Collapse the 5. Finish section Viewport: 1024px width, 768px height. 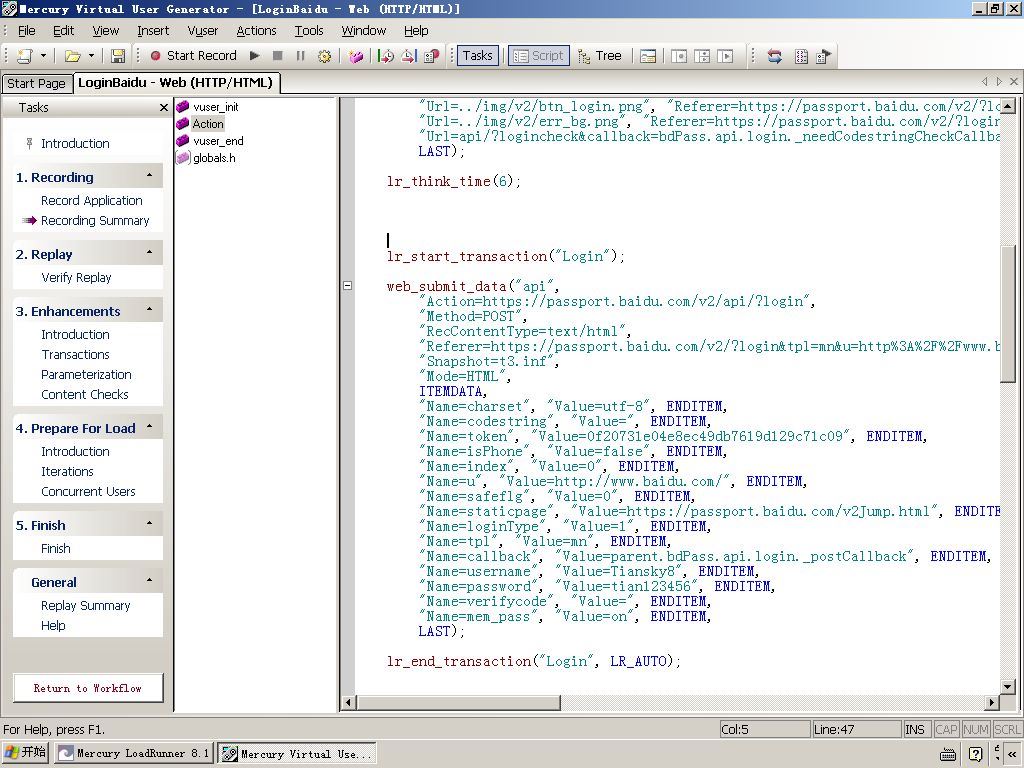[x=150, y=524]
